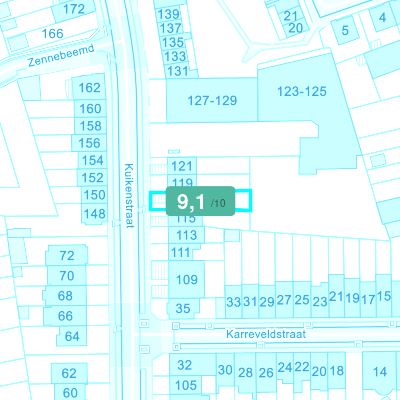Select building 127-129 on the map
Screen dimensions: 400x400
(212, 100)
